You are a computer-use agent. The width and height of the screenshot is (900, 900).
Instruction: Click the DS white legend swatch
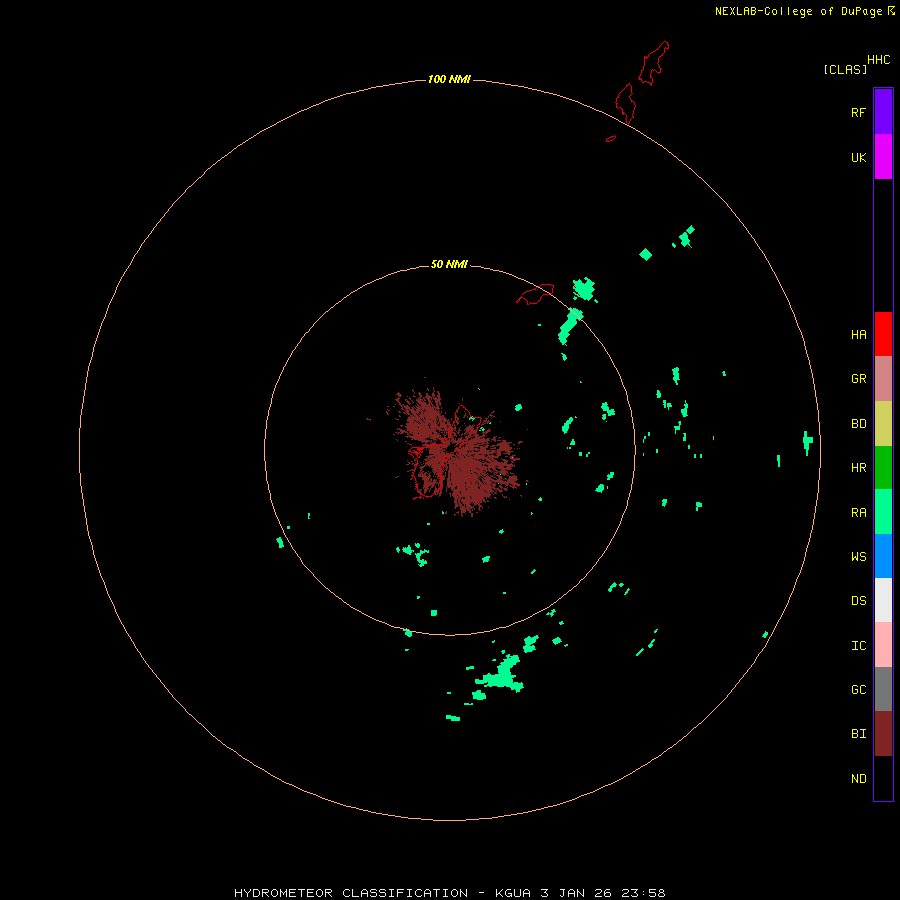tap(883, 600)
